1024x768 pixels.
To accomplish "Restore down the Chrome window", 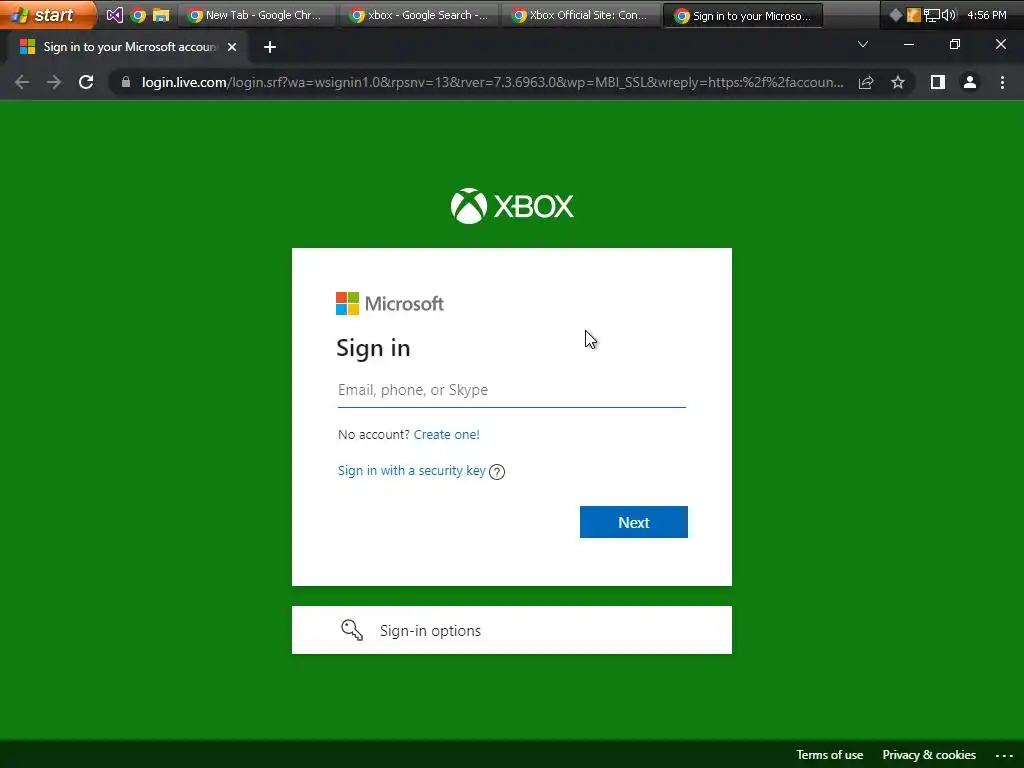I will [955, 44].
